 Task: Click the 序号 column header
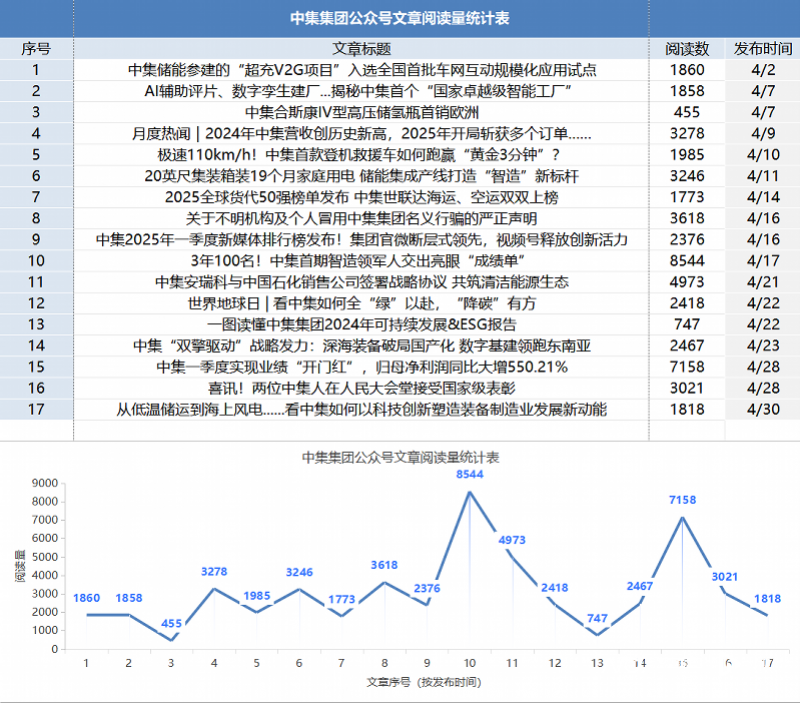36,49
